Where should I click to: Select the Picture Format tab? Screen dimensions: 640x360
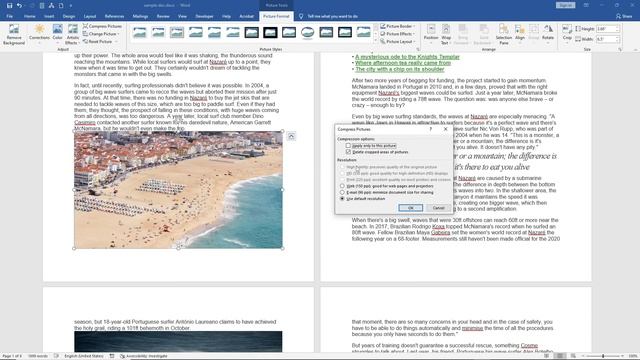click(276, 16)
